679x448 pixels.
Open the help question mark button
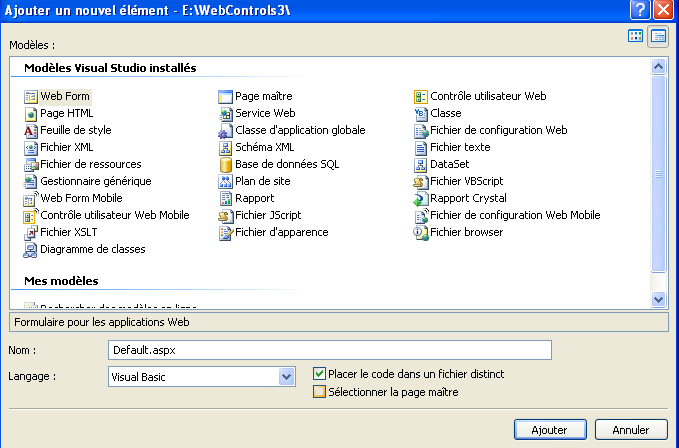coord(640,9)
